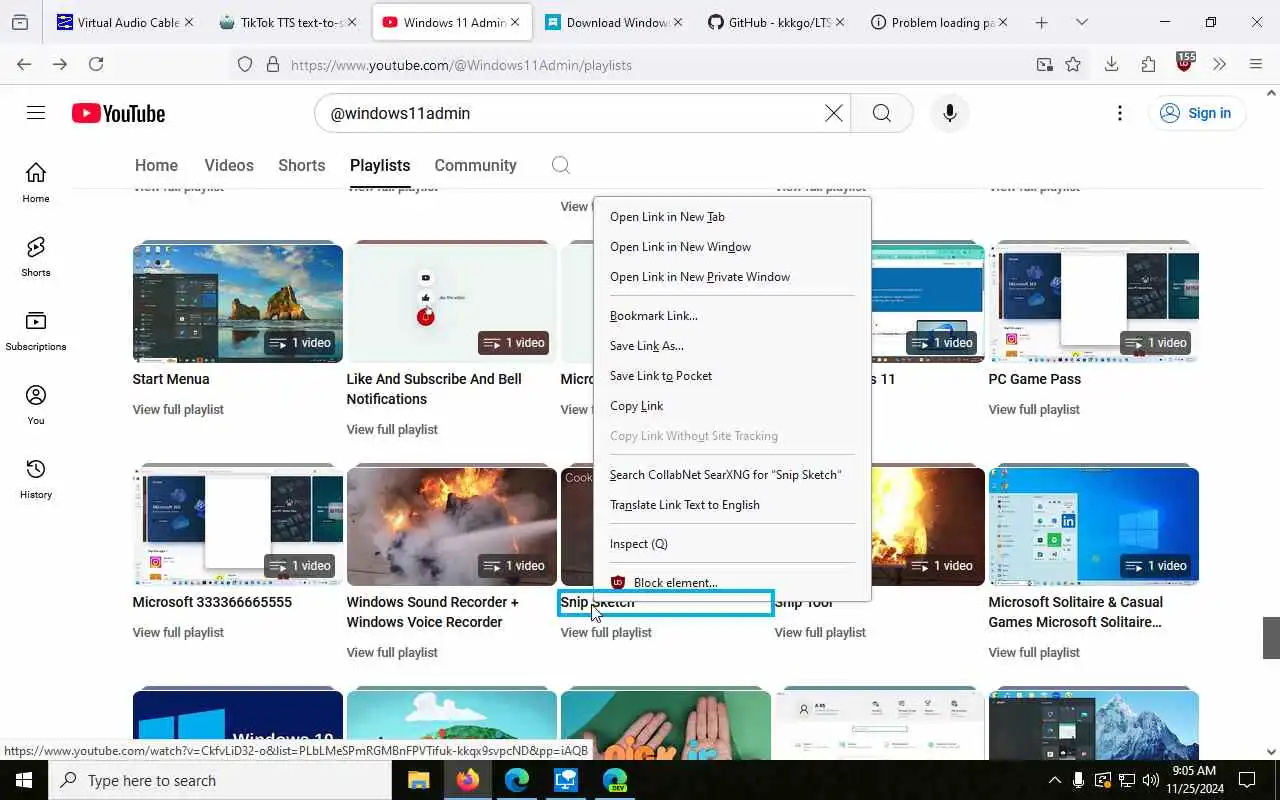Image resolution: width=1280 pixels, height=800 pixels.
Task: Expand toolbar overflow chevron
Action: [1220, 64]
